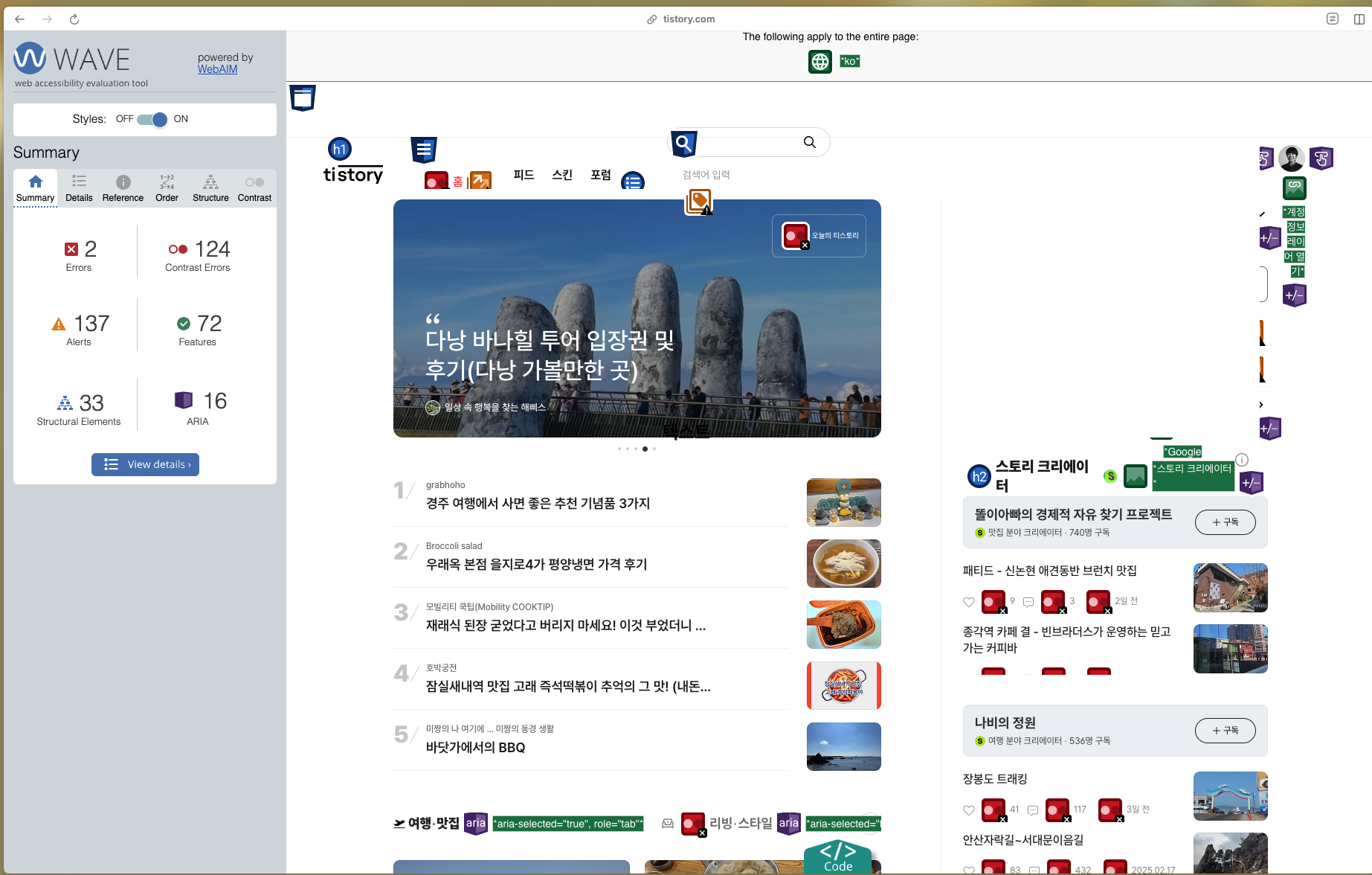The width and height of the screenshot is (1372, 875).
Task: Click the search input field
Action: coord(747,142)
